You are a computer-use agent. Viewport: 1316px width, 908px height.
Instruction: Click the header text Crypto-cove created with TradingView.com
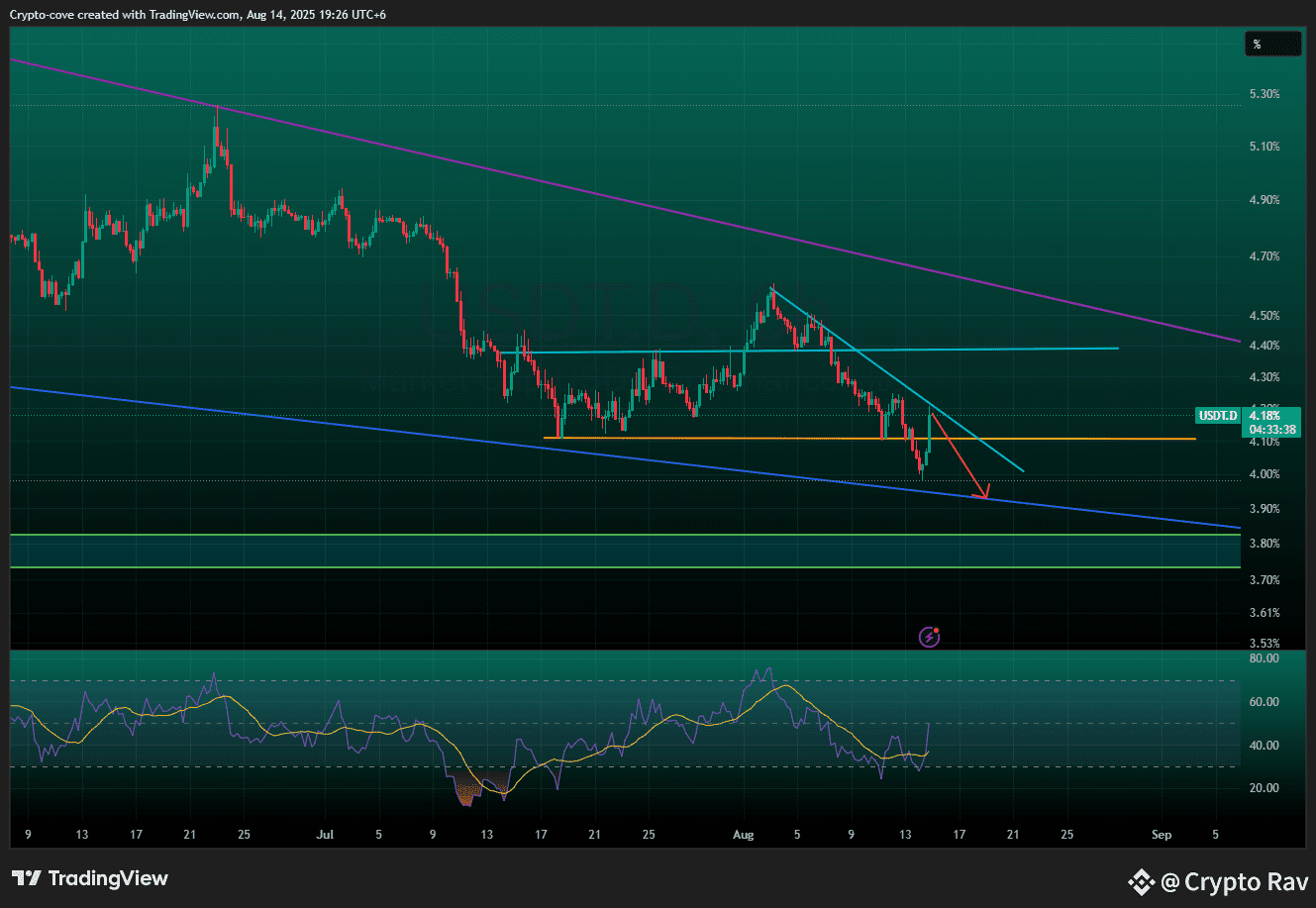point(126,15)
